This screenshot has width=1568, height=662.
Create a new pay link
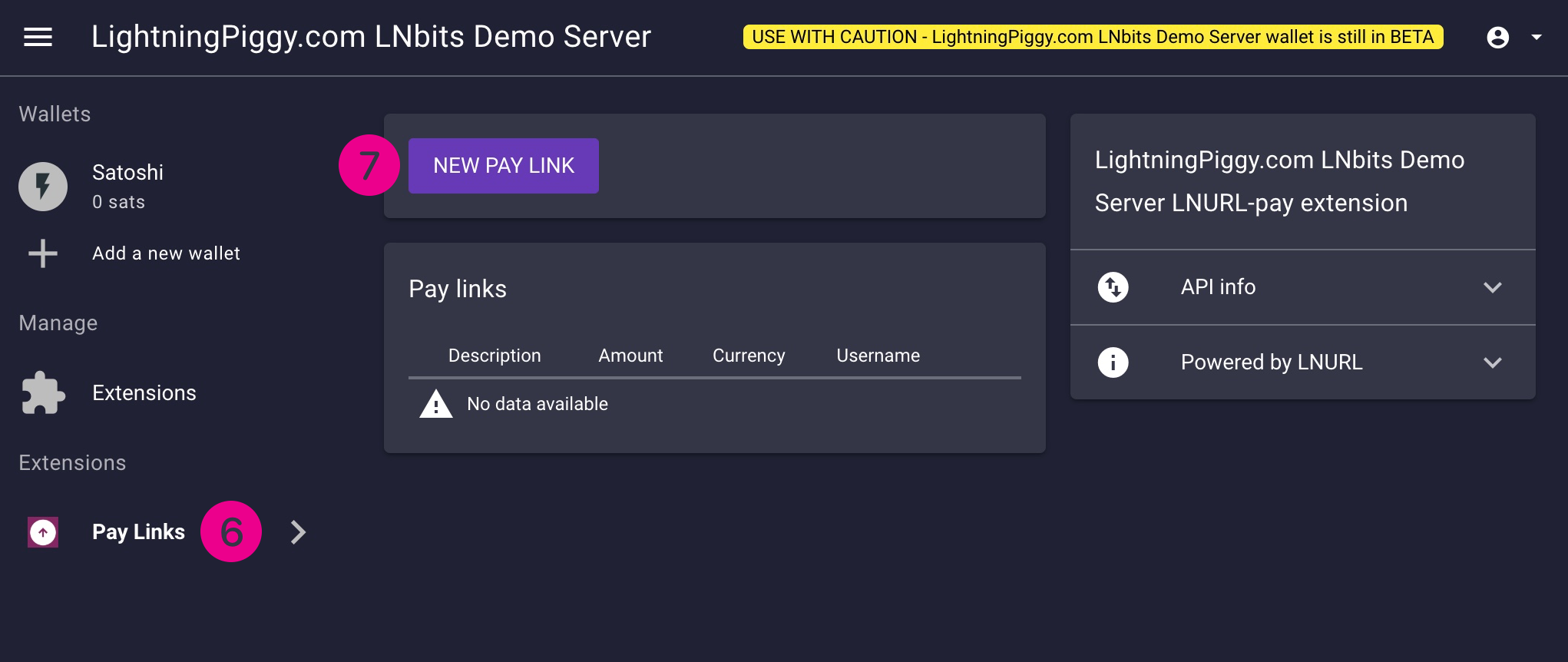point(504,166)
